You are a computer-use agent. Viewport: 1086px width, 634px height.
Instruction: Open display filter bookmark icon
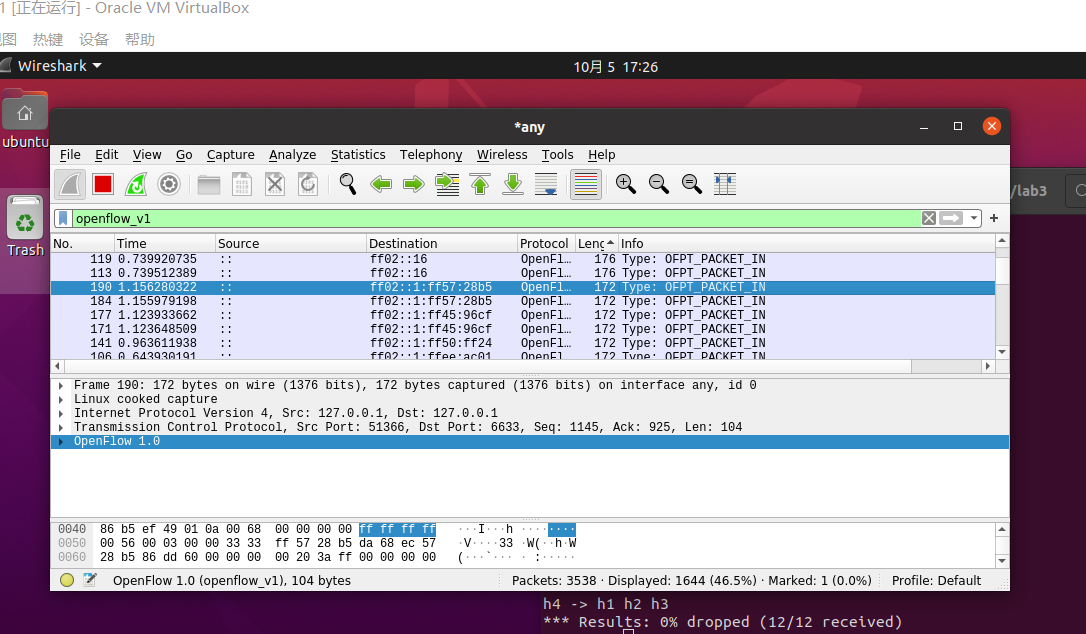63,218
